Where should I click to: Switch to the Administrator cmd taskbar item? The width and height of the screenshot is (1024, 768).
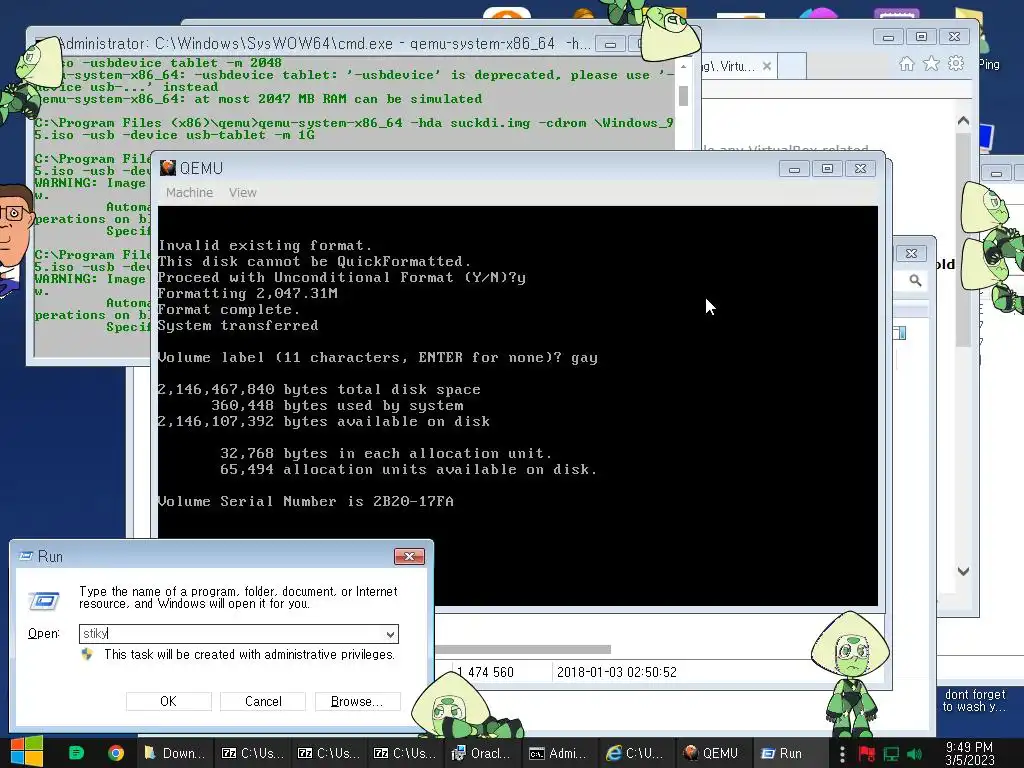[557, 753]
